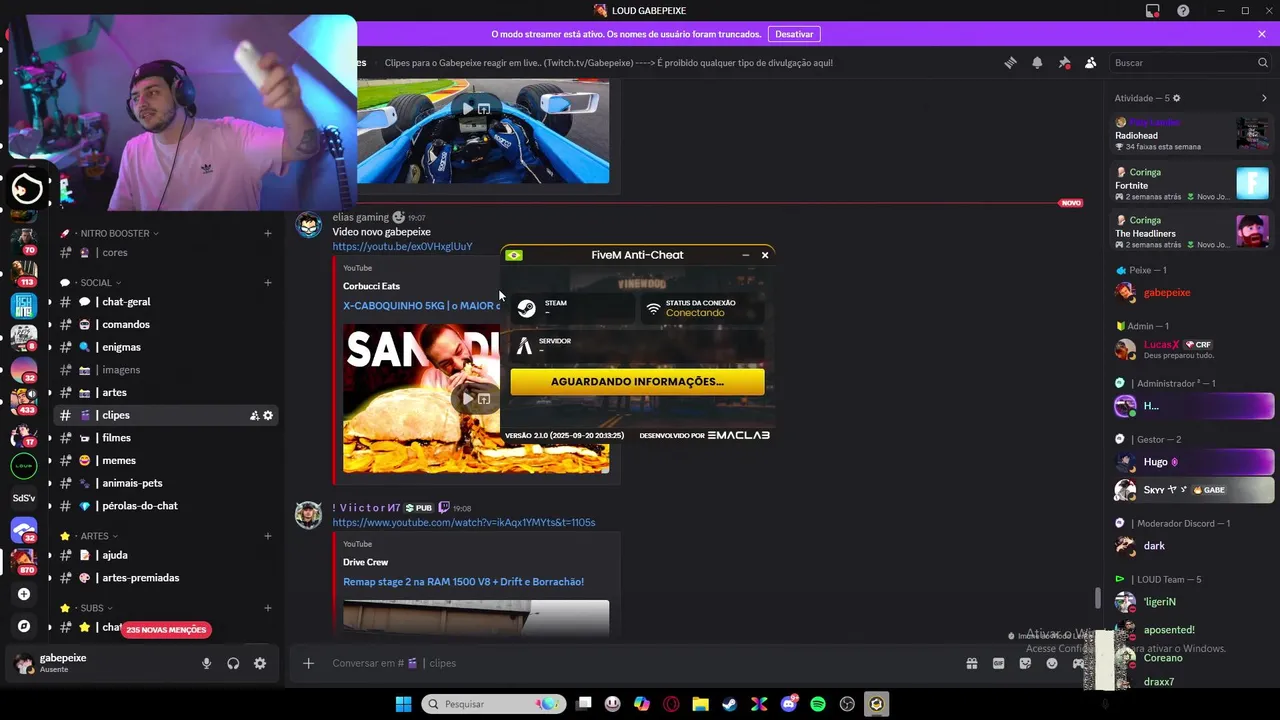Collapse the ARTES category
1280x720 pixels.
pyautogui.click(x=94, y=536)
